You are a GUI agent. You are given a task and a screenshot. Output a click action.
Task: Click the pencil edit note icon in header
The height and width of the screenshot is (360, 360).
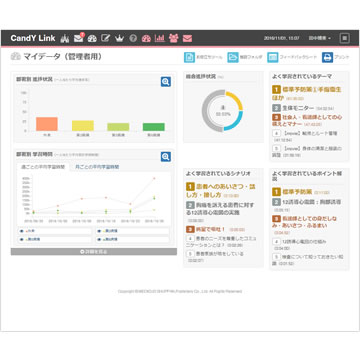click(106, 38)
